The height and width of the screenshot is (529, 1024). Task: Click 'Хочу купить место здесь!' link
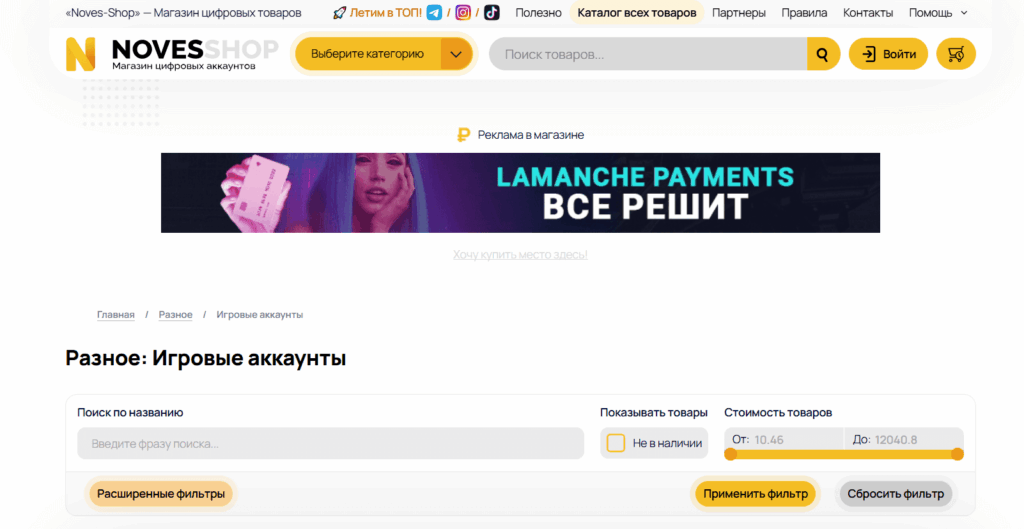pyautogui.click(x=520, y=255)
